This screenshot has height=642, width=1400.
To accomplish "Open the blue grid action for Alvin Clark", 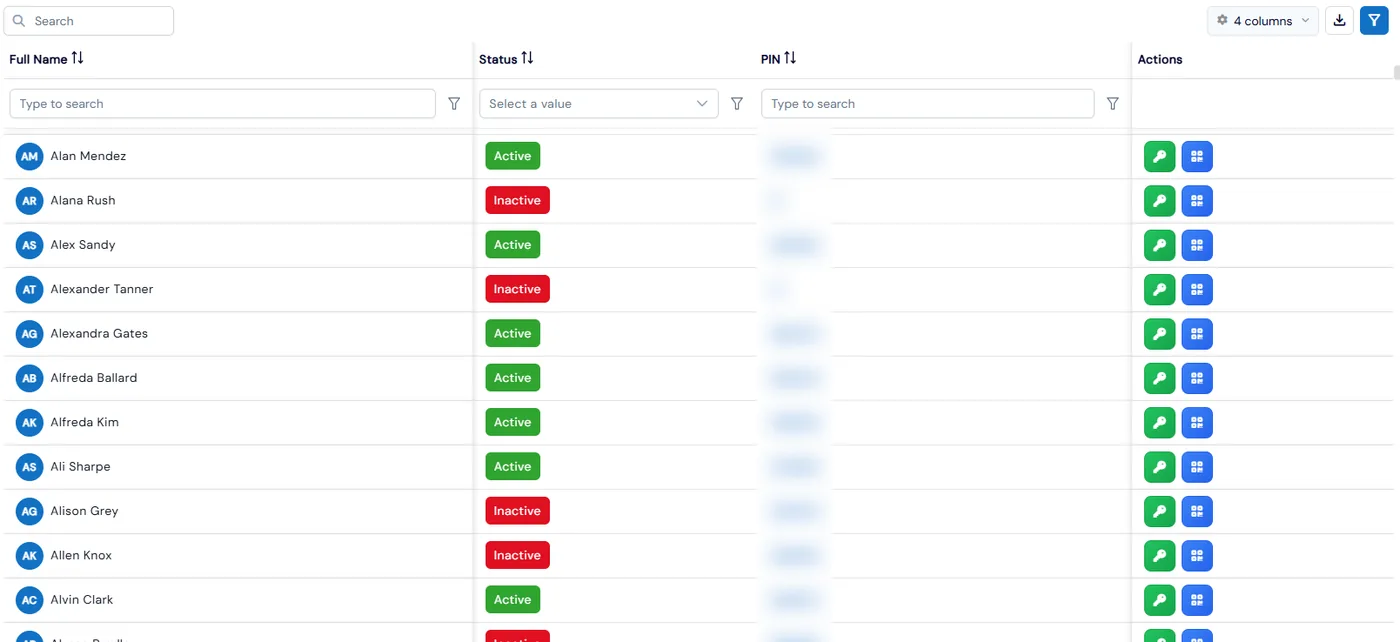I will [x=1197, y=600].
